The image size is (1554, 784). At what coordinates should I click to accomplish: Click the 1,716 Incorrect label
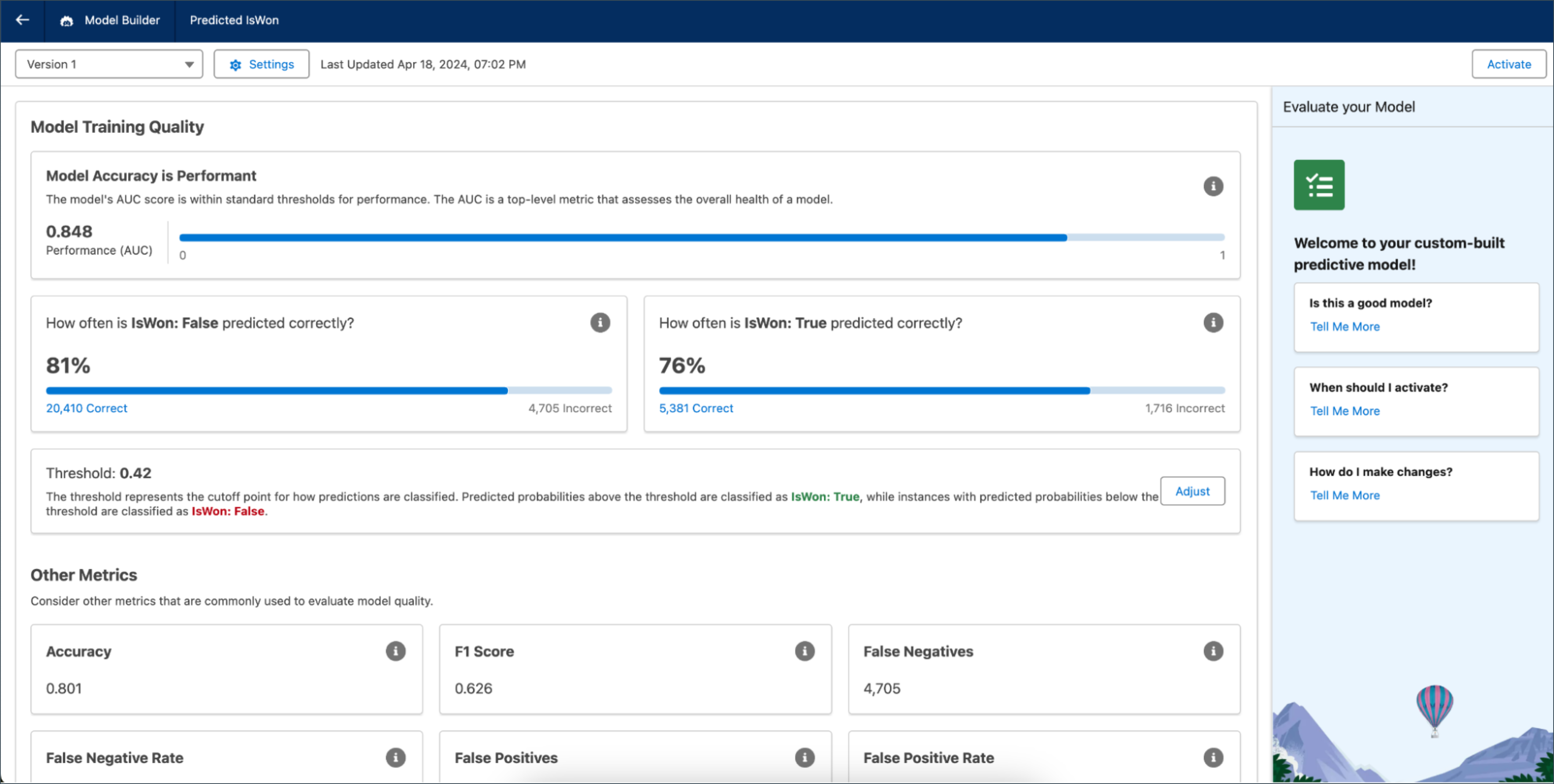1185,408
